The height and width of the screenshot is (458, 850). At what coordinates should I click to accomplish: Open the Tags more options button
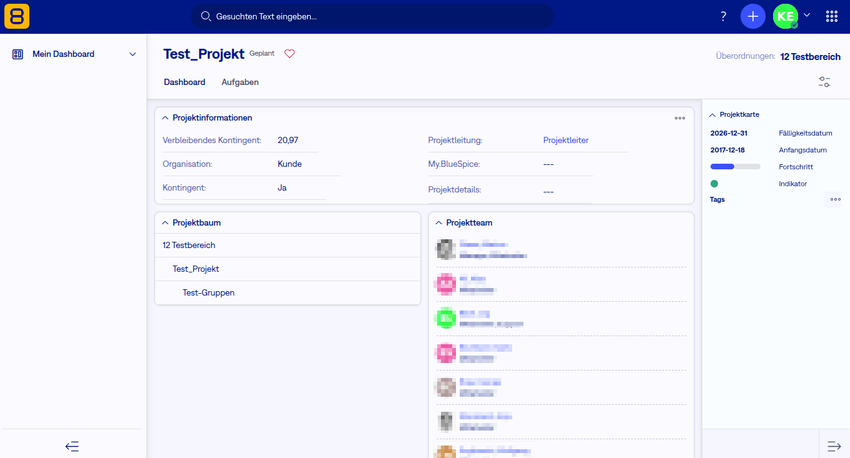(835, 199)
